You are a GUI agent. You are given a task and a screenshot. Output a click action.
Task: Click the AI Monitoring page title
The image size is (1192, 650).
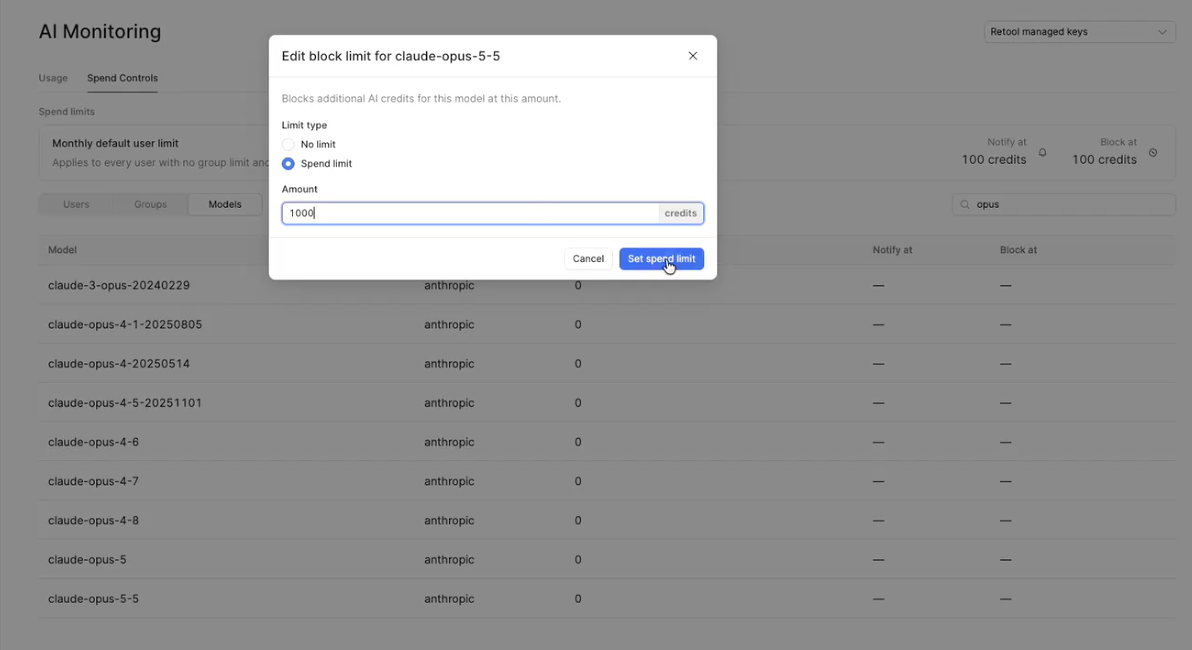point(100,32)
